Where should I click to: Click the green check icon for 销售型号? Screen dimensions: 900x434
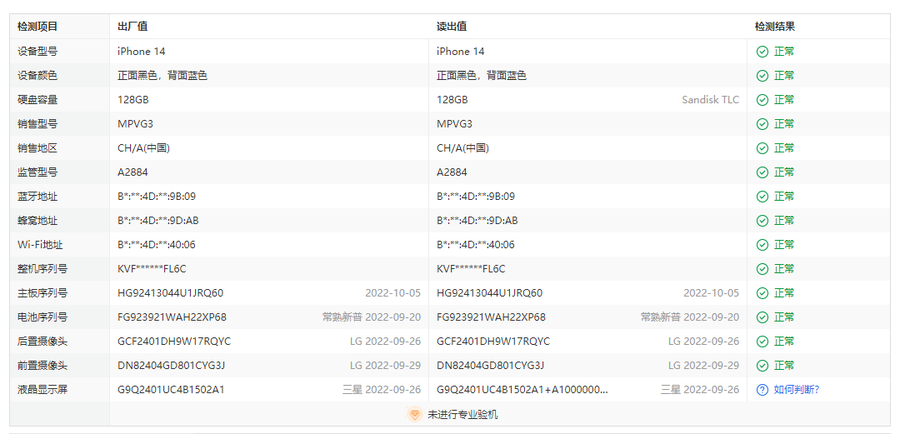[x=762, y=124]
